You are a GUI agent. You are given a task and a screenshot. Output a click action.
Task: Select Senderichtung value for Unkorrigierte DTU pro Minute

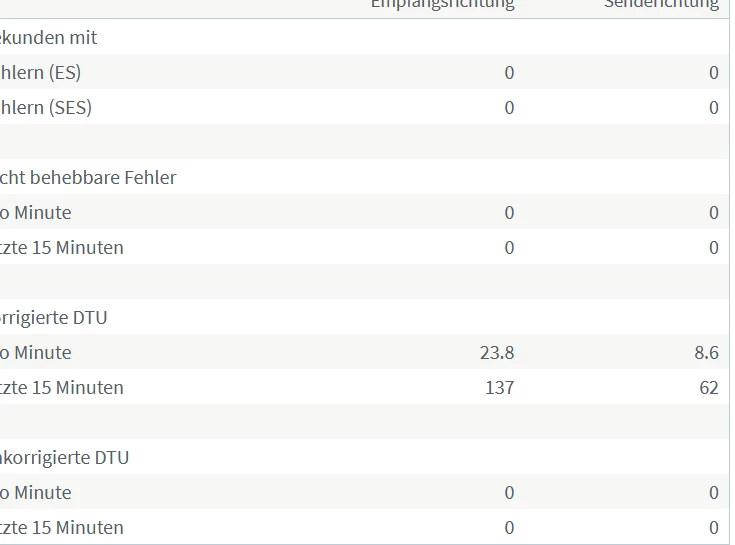(x=713, y=492)
